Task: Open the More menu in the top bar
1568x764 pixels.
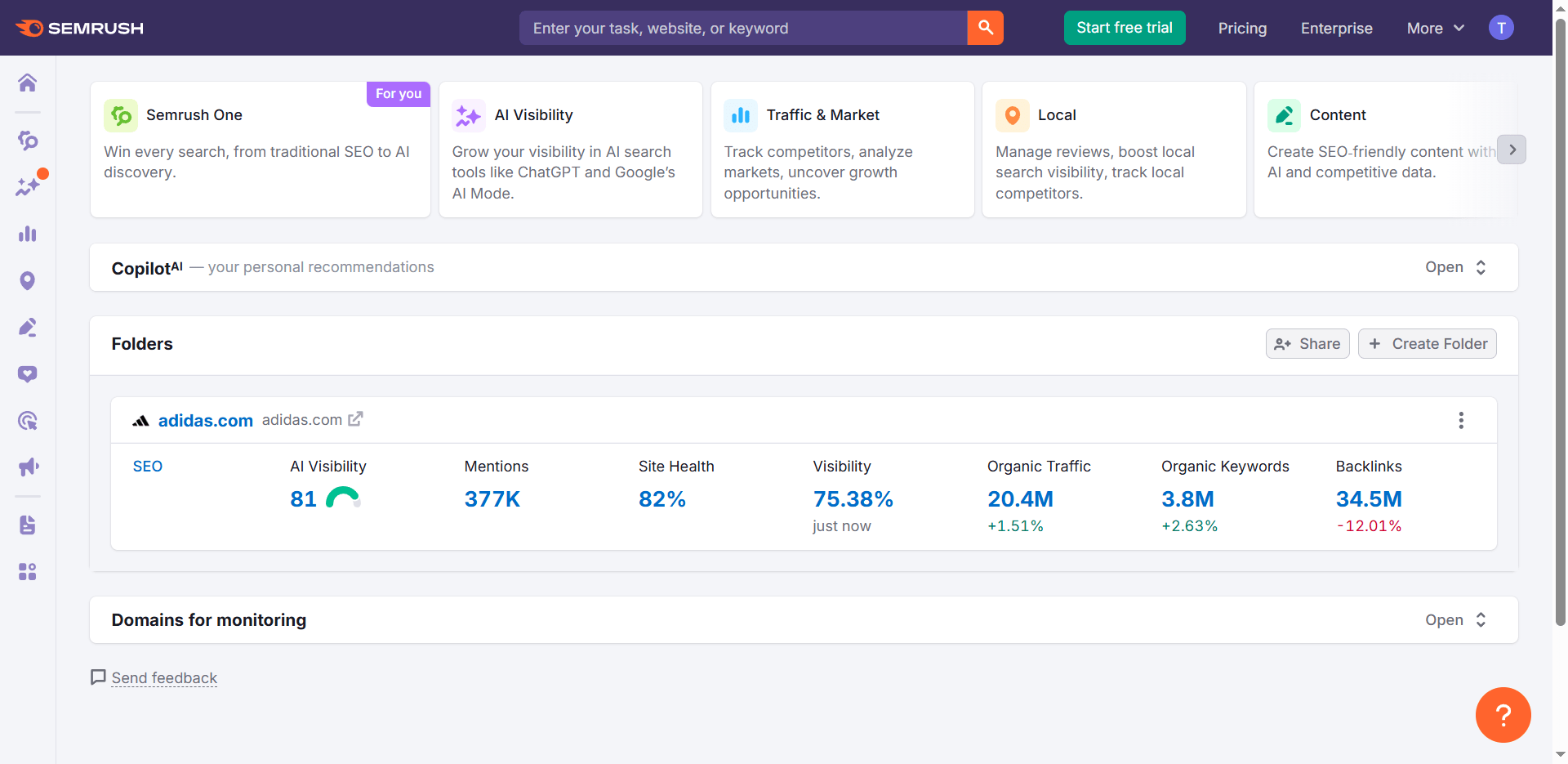Action: tap(1435, 28)
